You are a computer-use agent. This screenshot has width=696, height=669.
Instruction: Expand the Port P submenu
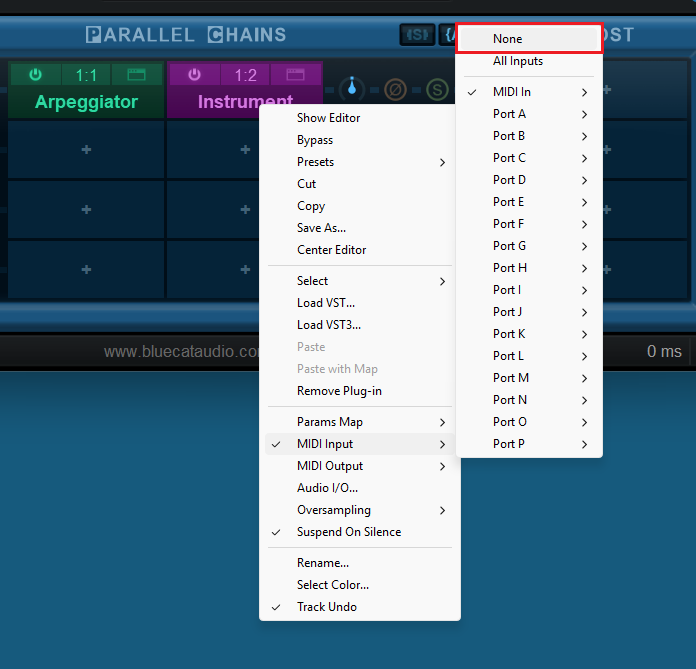click(529, 444)
